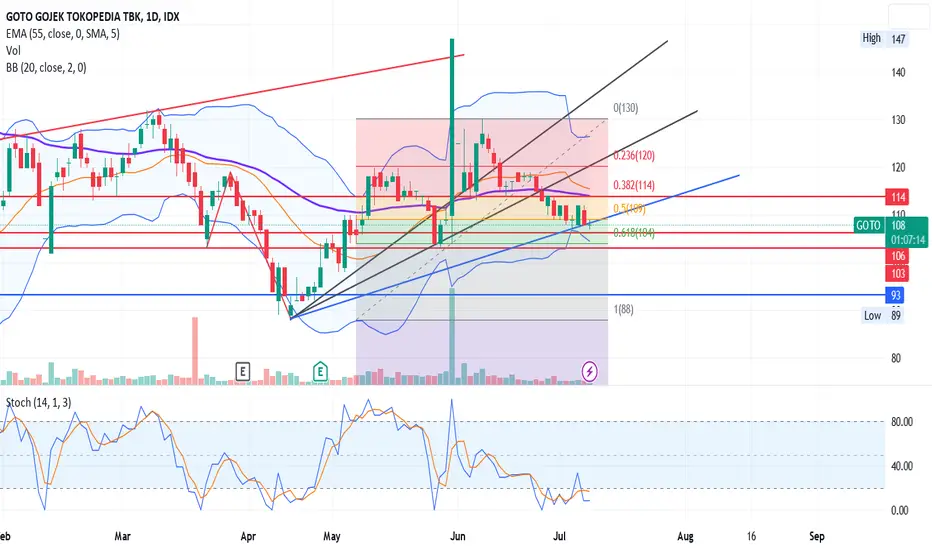Click the Jun label on time axis

pyautogui.click(x=458, y=536)
